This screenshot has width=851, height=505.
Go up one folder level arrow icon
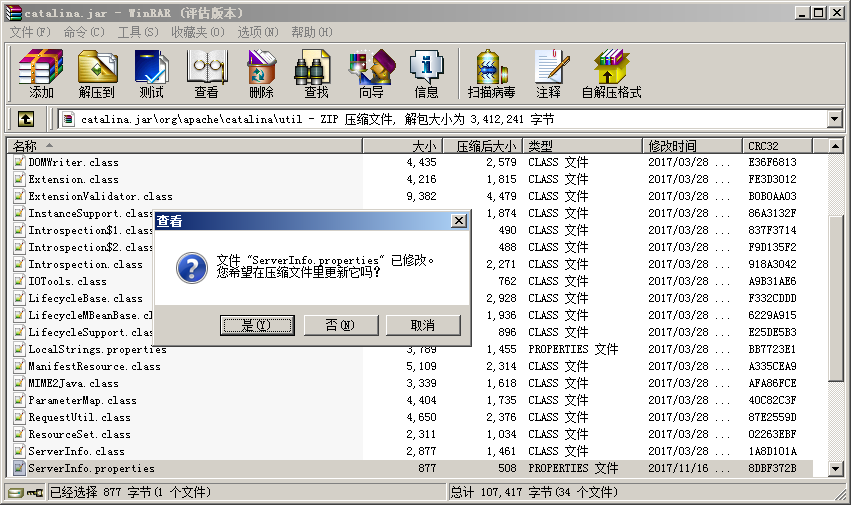(x=26, y=119)
